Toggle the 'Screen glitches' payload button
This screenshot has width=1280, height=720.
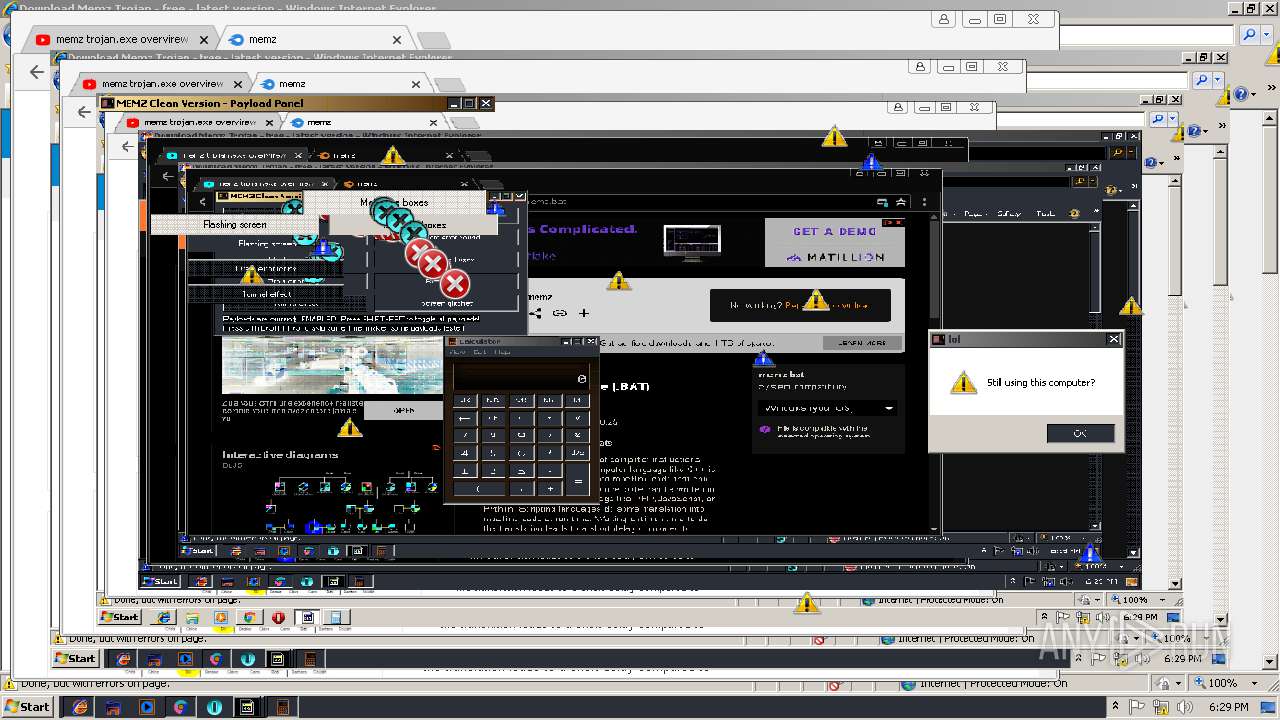click(447, 302)
